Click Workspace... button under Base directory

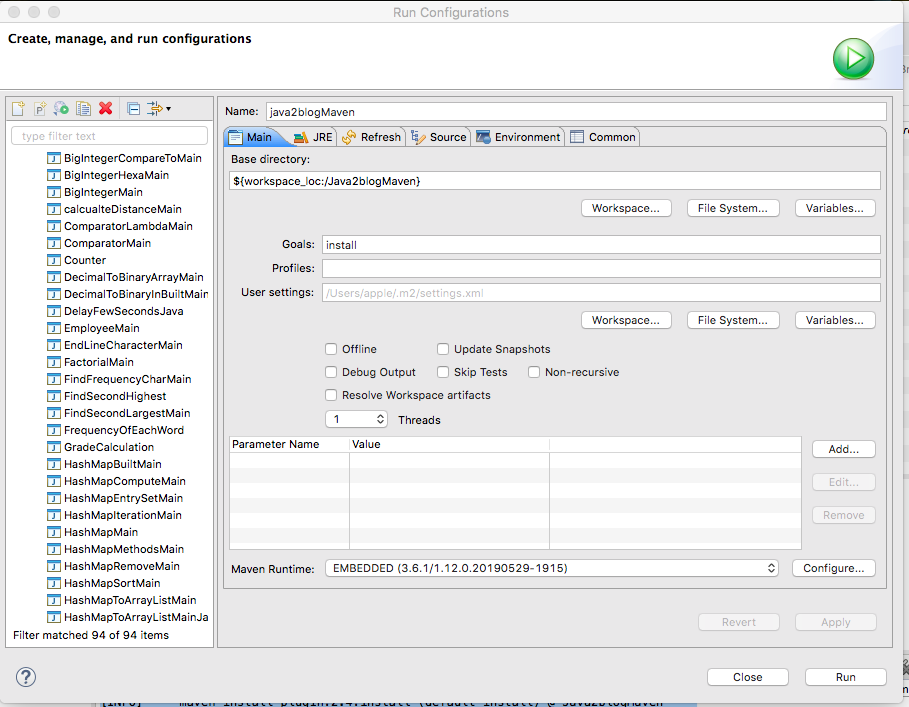tap(626, 208)
